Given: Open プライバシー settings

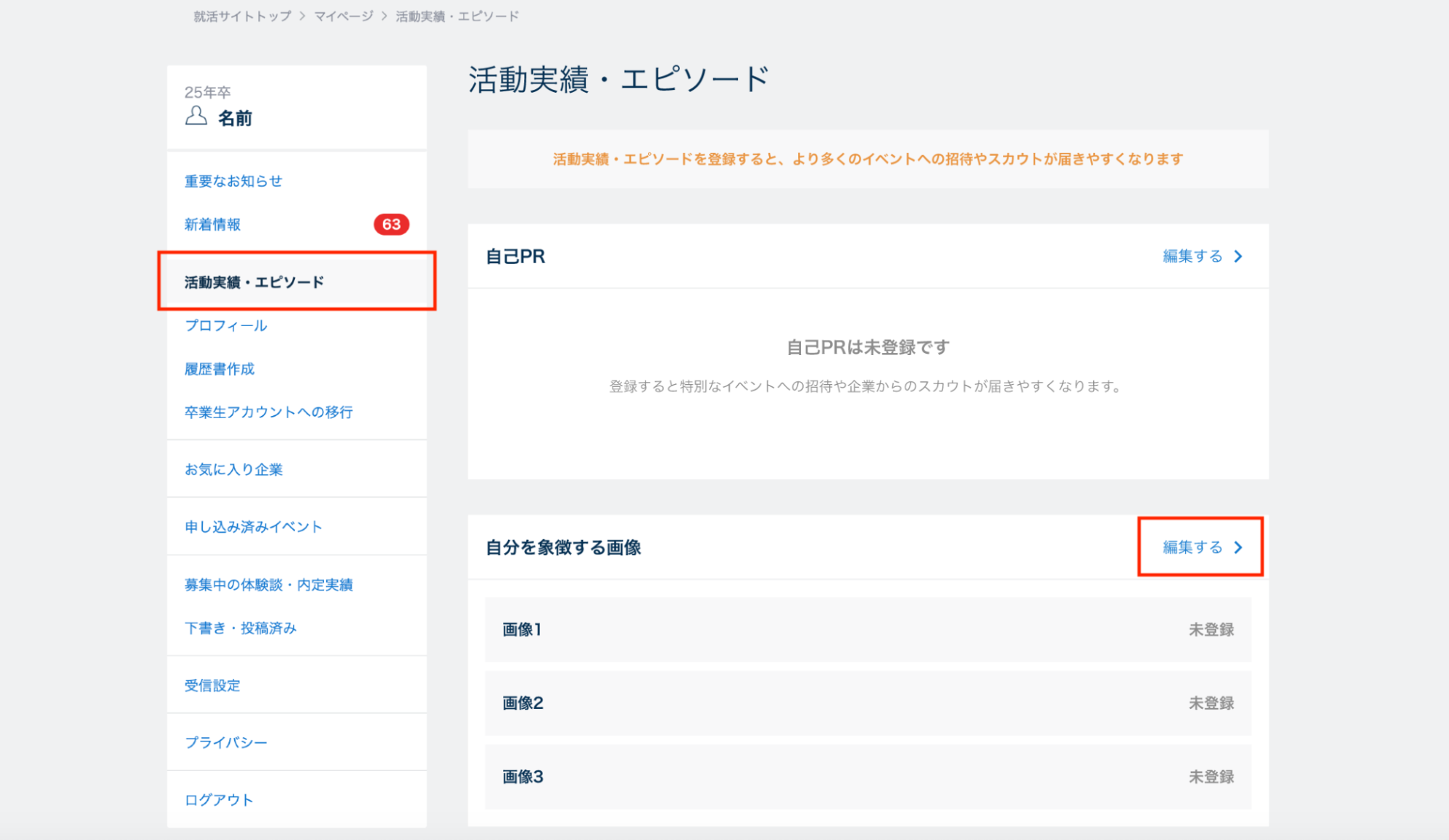Looking at the screenshot, I should (x=225, y=743).
